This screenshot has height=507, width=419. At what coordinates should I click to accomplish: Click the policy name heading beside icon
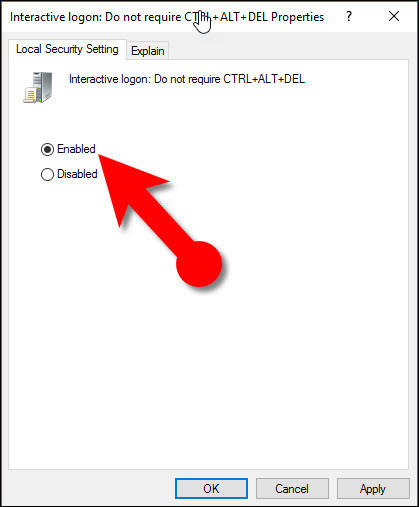pyautogui.click(x=187, y=79)
